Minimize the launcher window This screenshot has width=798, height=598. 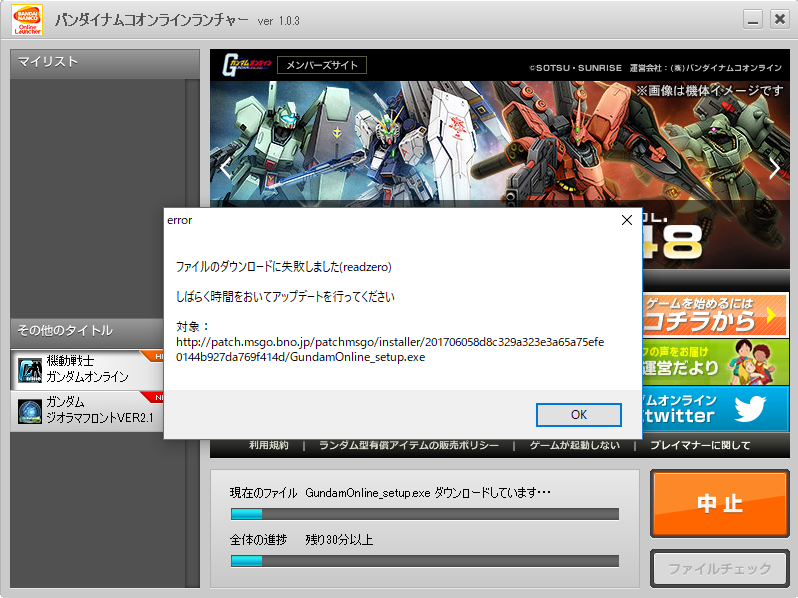click(753, 20)
